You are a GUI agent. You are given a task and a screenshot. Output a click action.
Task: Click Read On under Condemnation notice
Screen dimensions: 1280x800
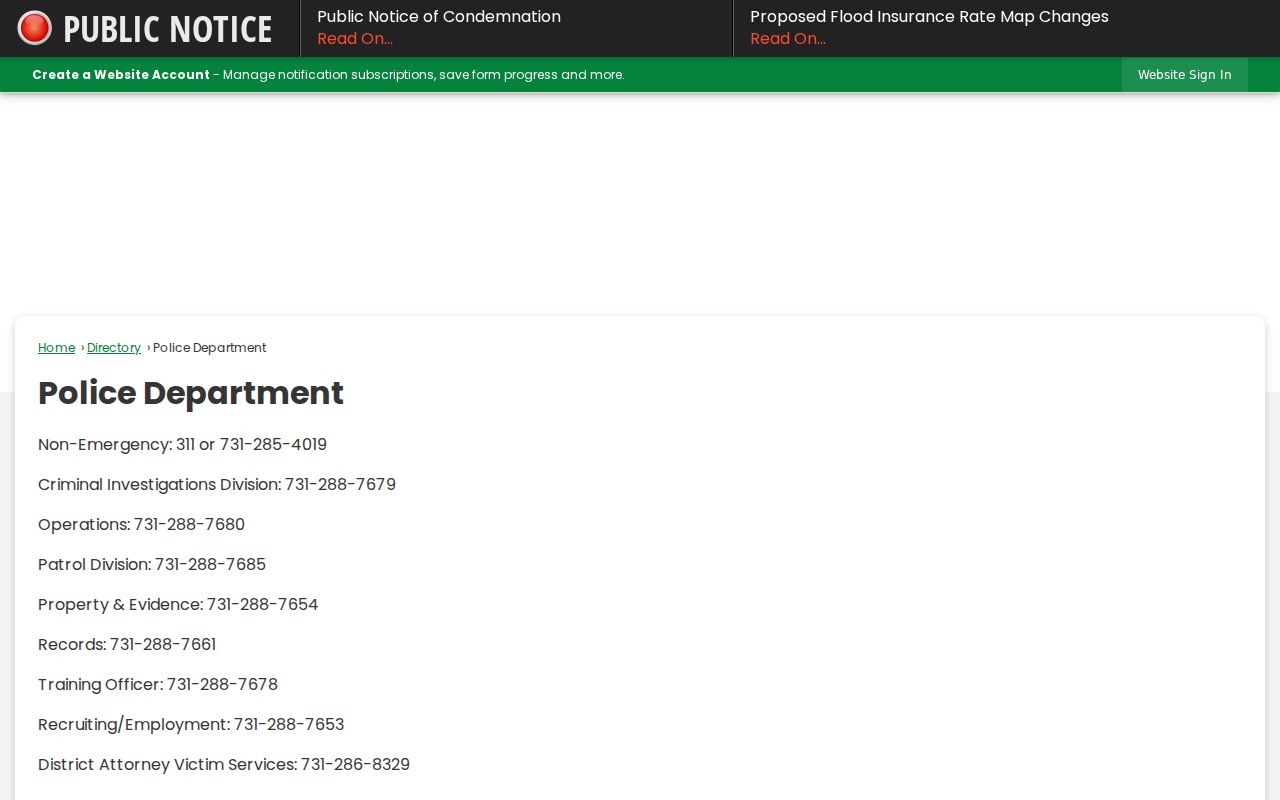click(x=355, y=39)
